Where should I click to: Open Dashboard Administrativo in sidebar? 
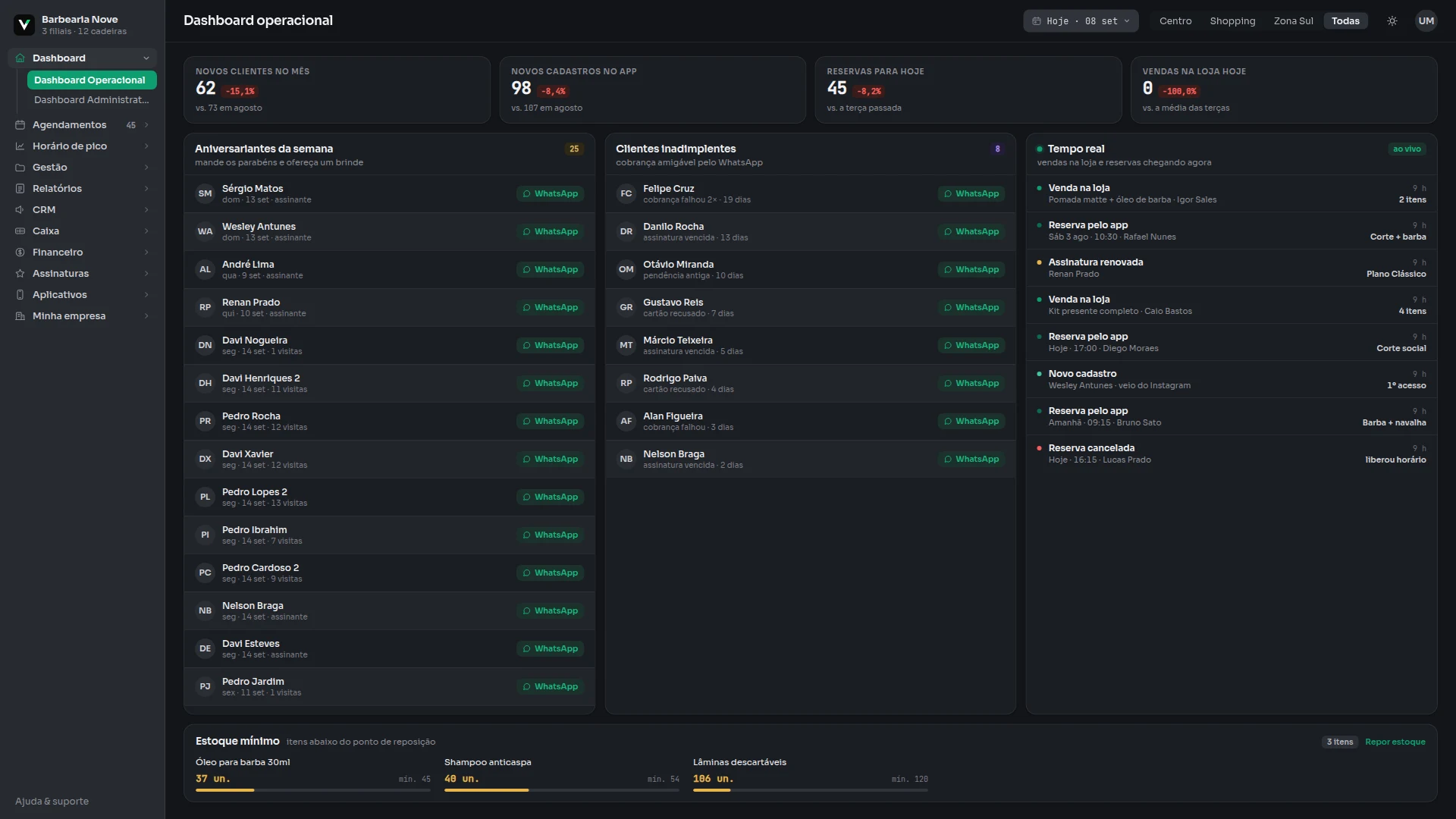point(92,100)
